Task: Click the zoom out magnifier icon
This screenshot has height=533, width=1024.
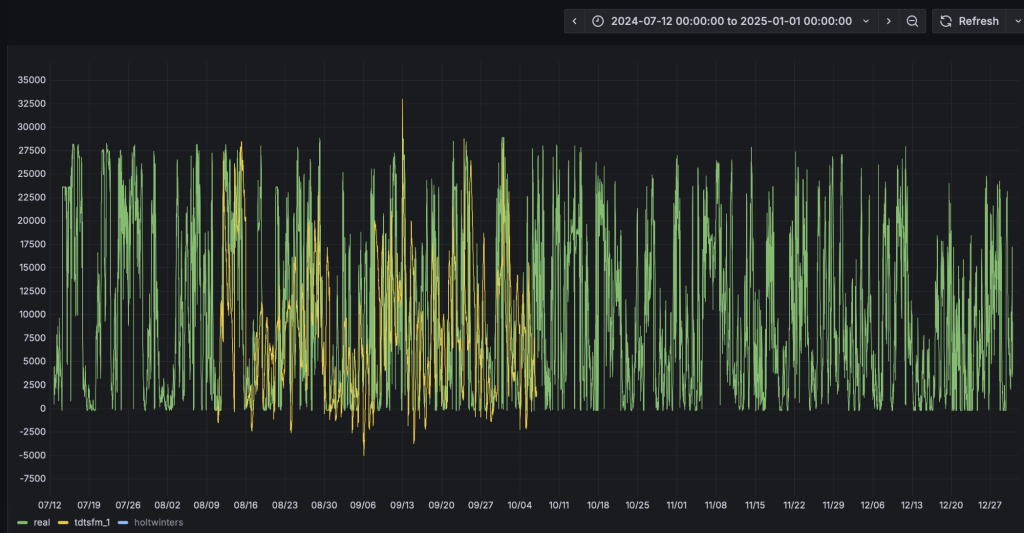Action: tap(912, 21)
